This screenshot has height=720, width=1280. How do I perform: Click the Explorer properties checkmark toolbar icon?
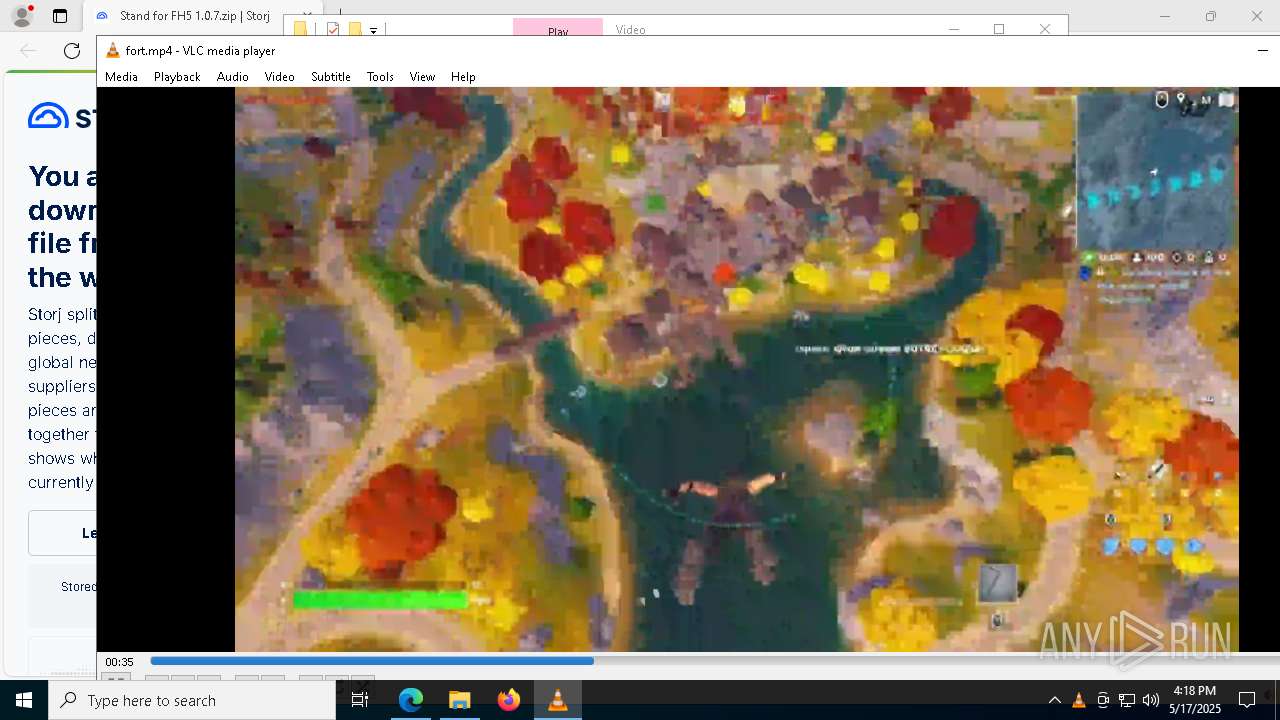(333, 29)
